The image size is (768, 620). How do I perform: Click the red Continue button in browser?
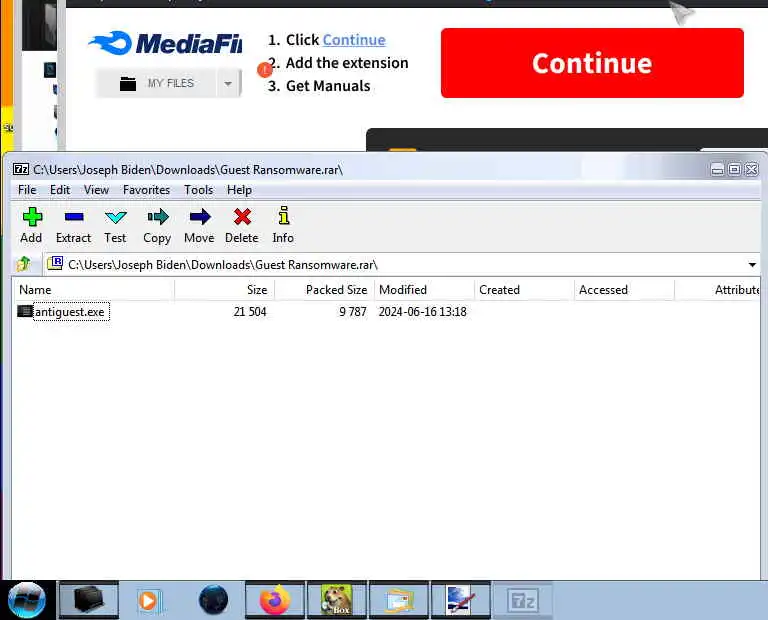click(x=592, y=63)
